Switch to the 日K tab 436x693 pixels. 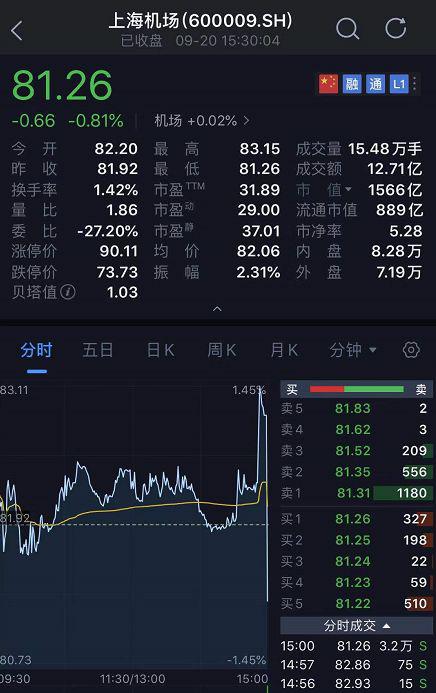coord(160,350)
